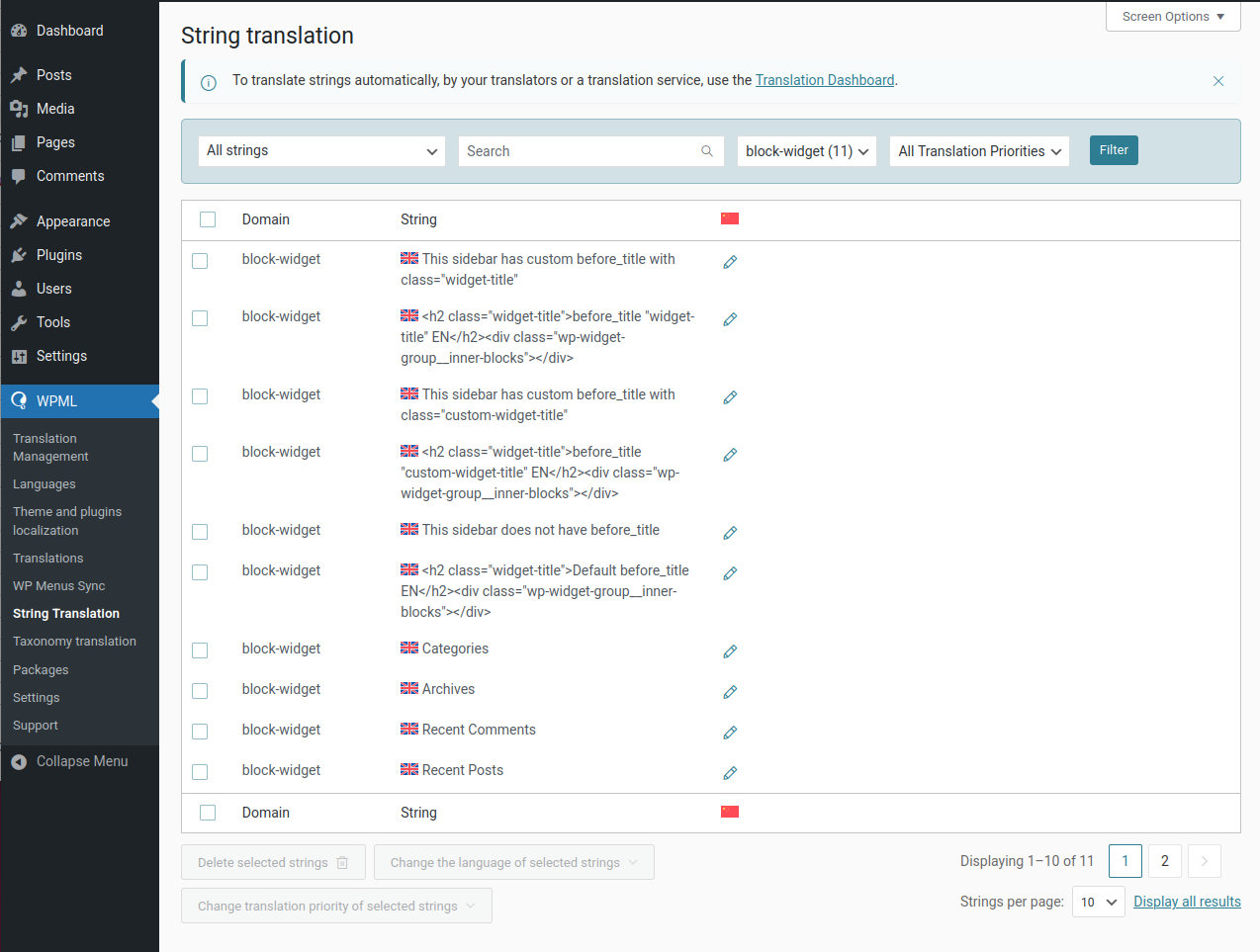Click the search magnifier icon
The width and height of the screenshot is (1260, 952).
click(707, 151)
